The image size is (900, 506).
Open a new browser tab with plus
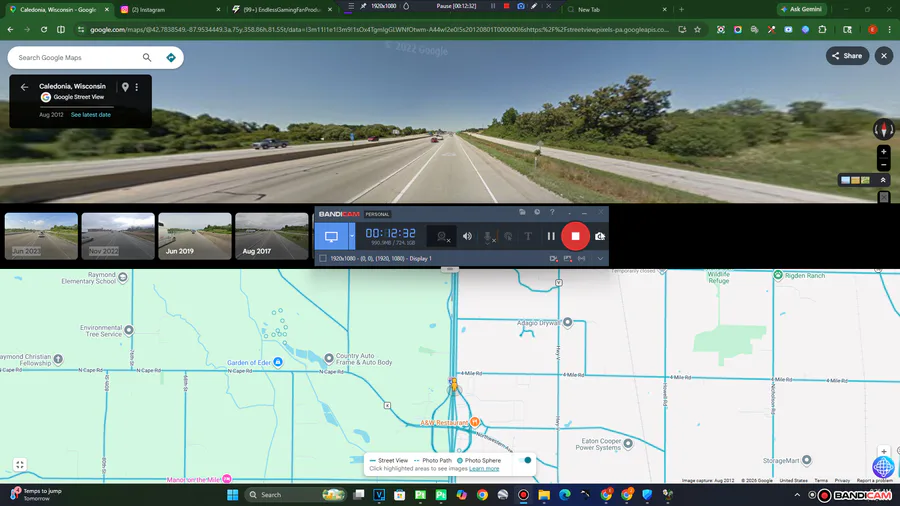[681, 9]
